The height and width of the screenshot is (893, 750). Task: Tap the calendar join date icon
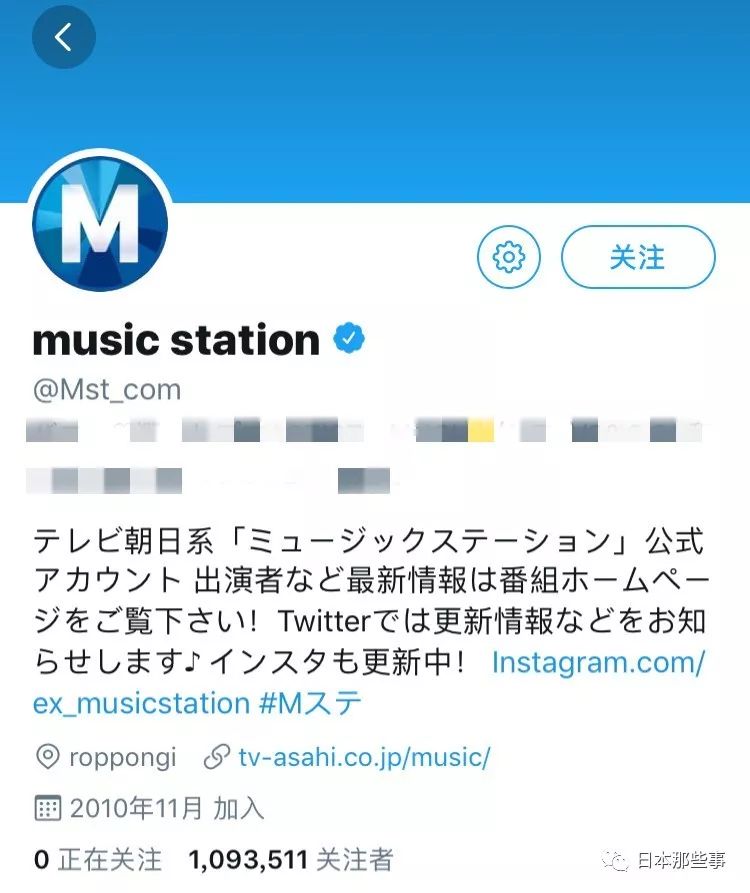[48, 808]
